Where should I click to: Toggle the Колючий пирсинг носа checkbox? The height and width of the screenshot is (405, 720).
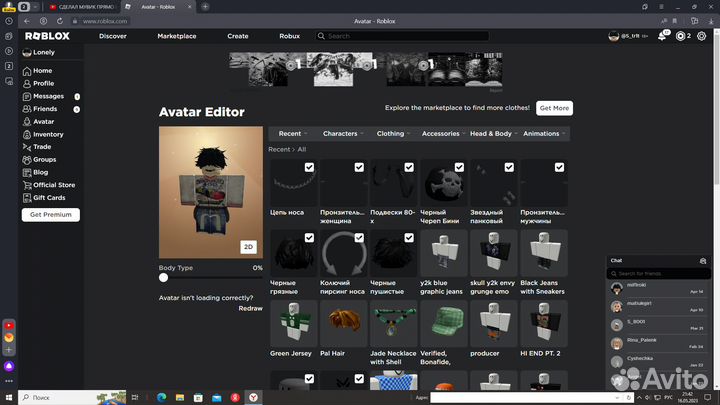(x=359, y=238)
